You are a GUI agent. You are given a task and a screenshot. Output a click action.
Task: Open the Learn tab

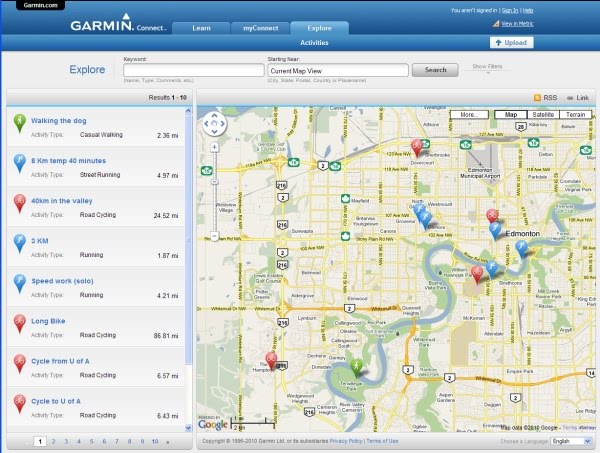[x=201, y=28]
